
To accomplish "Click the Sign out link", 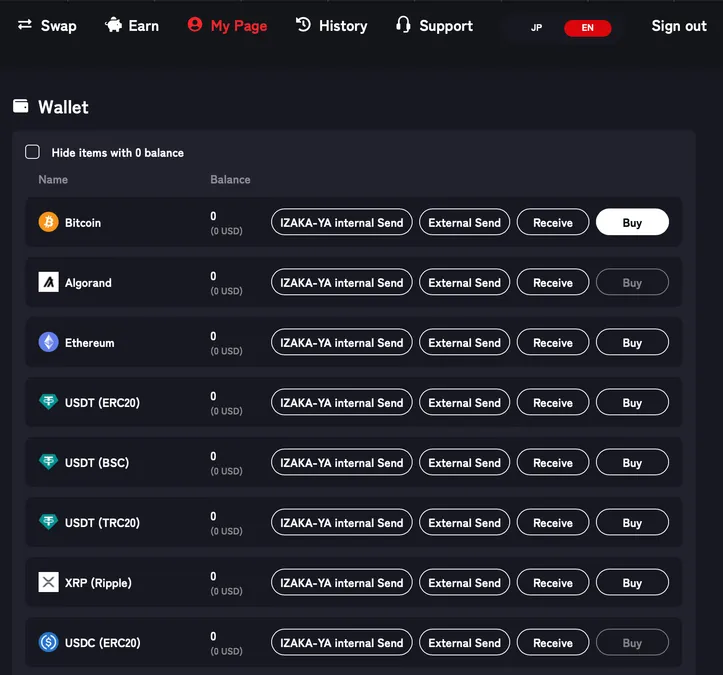I will point(679,26).
